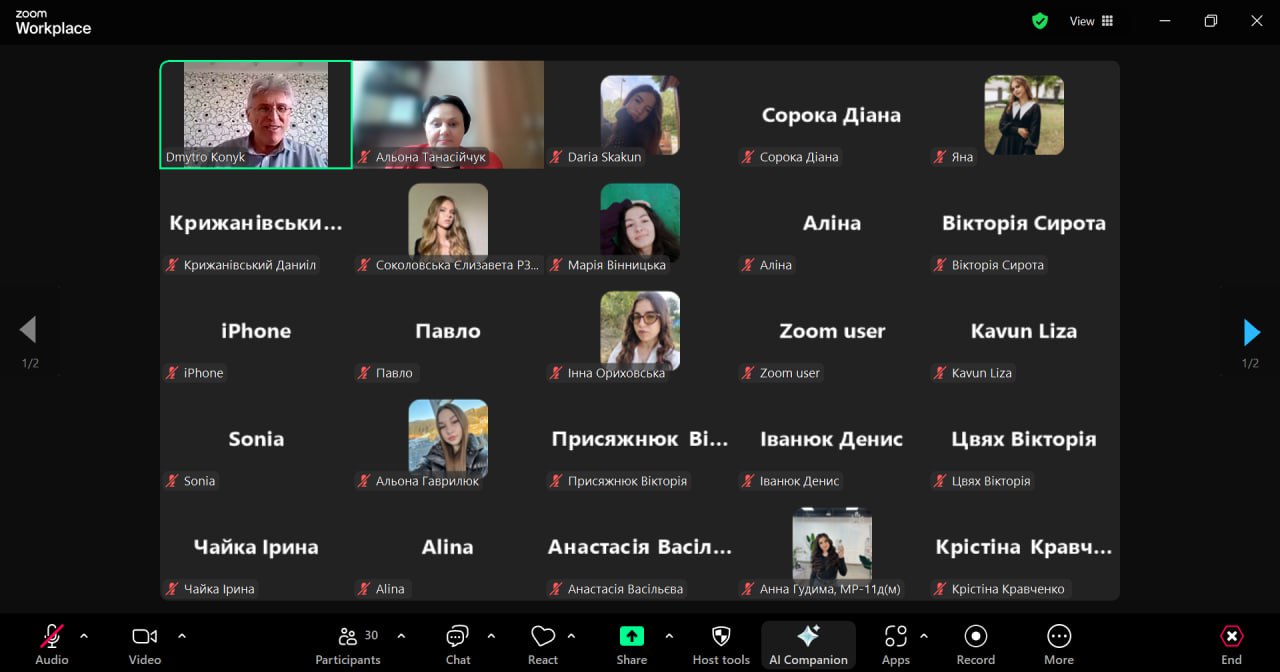Go to next gallery page arrow
1280x672 pixels.
click(x=1251, y=331)
